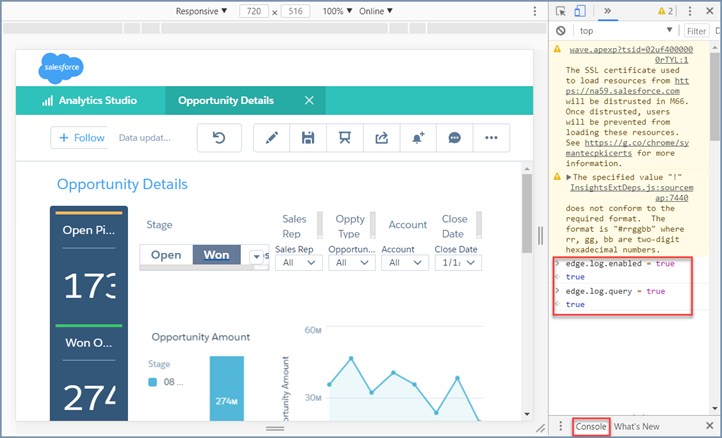Open the InsightsExtDeps.js source map link
Image resolution: width=722 pixels, height=438 pixels.
click(x=631, y=193)
